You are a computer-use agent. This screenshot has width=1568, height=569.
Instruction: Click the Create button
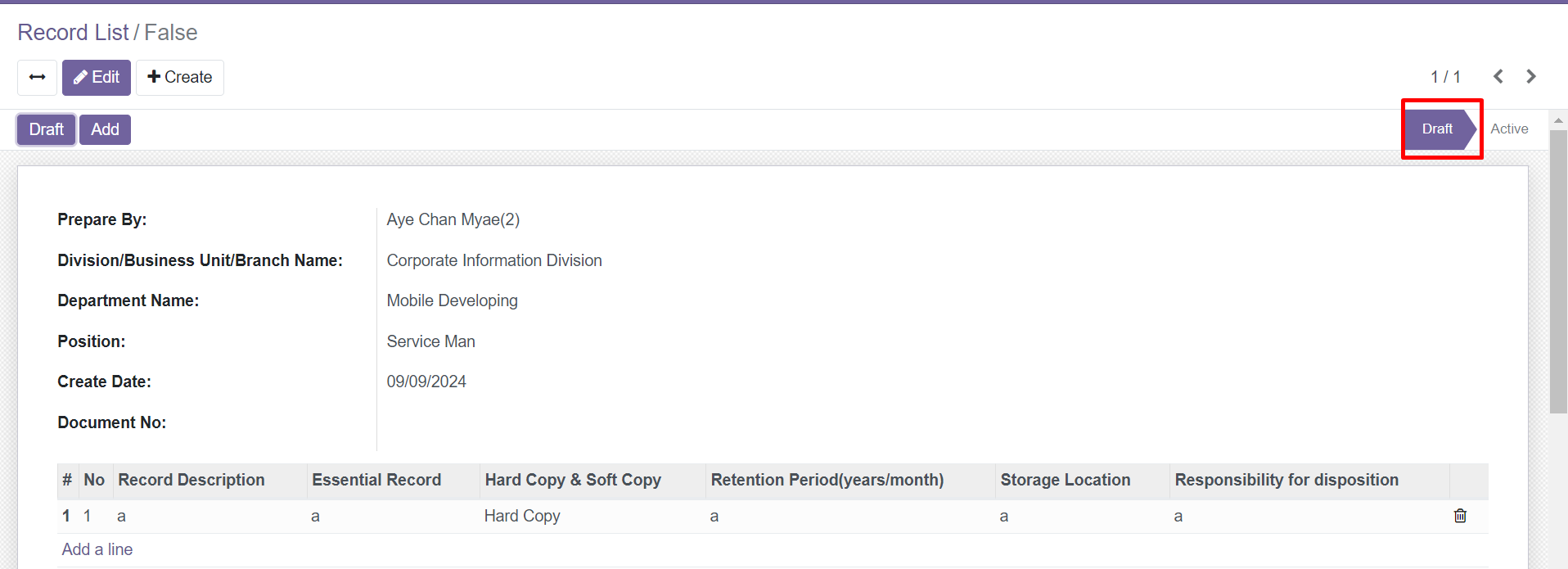[180, 78]
